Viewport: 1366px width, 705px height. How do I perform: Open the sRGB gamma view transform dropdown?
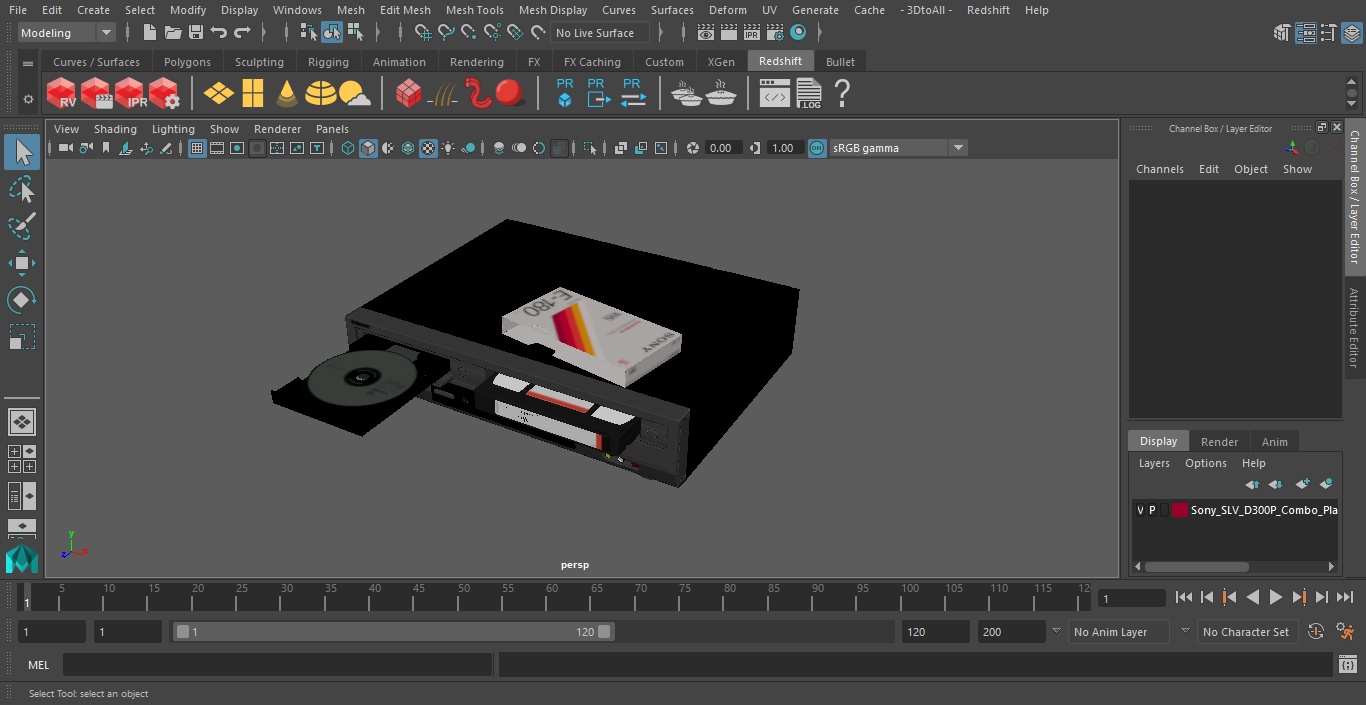click(898, 148)
